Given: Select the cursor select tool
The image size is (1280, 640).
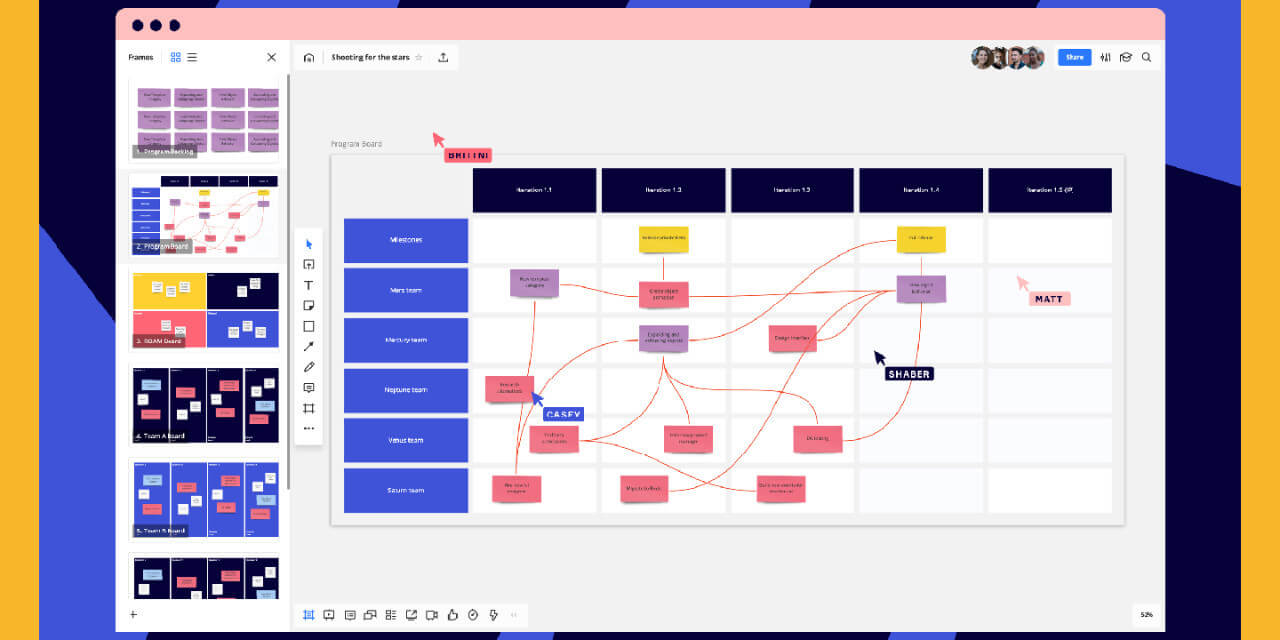Looking at the screenshot, I should [x=309, y=244].
